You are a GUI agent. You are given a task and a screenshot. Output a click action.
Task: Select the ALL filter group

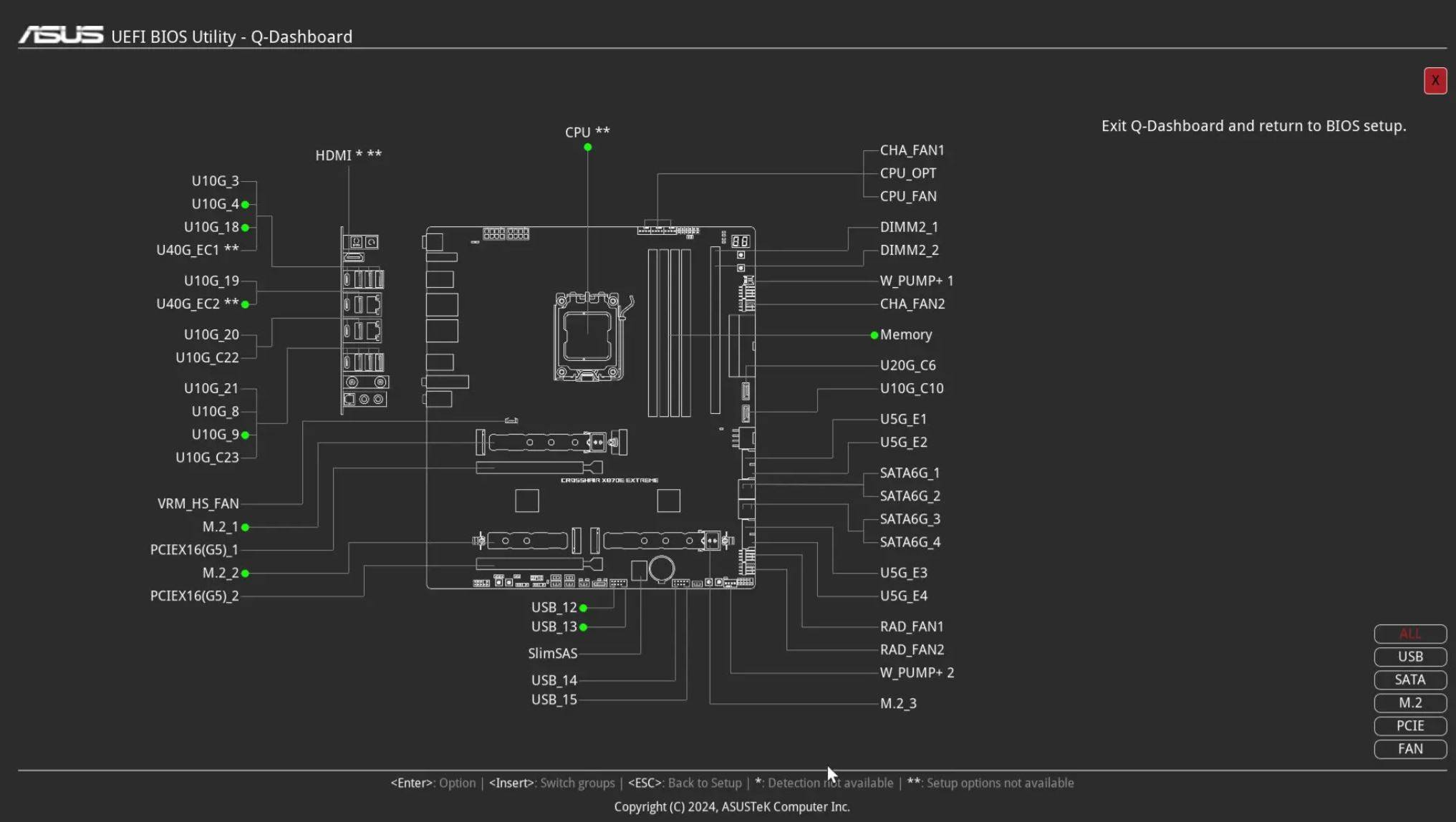point(1409,634)
